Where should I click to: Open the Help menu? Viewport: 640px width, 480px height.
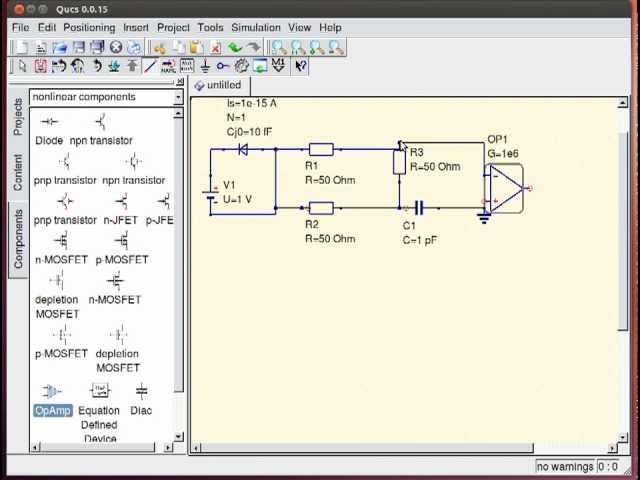tap(330, 28)
